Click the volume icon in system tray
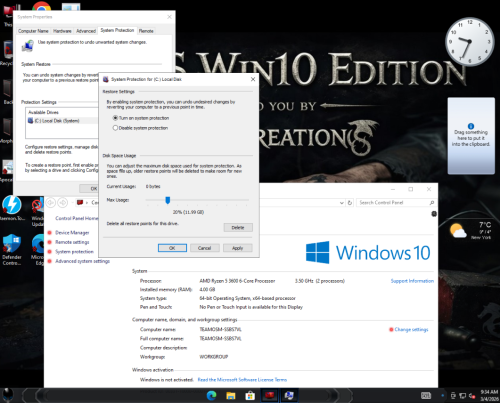Image resolution: width=500 pixels, height=403 pixels. pyautogui.click(x=472, y=396)
